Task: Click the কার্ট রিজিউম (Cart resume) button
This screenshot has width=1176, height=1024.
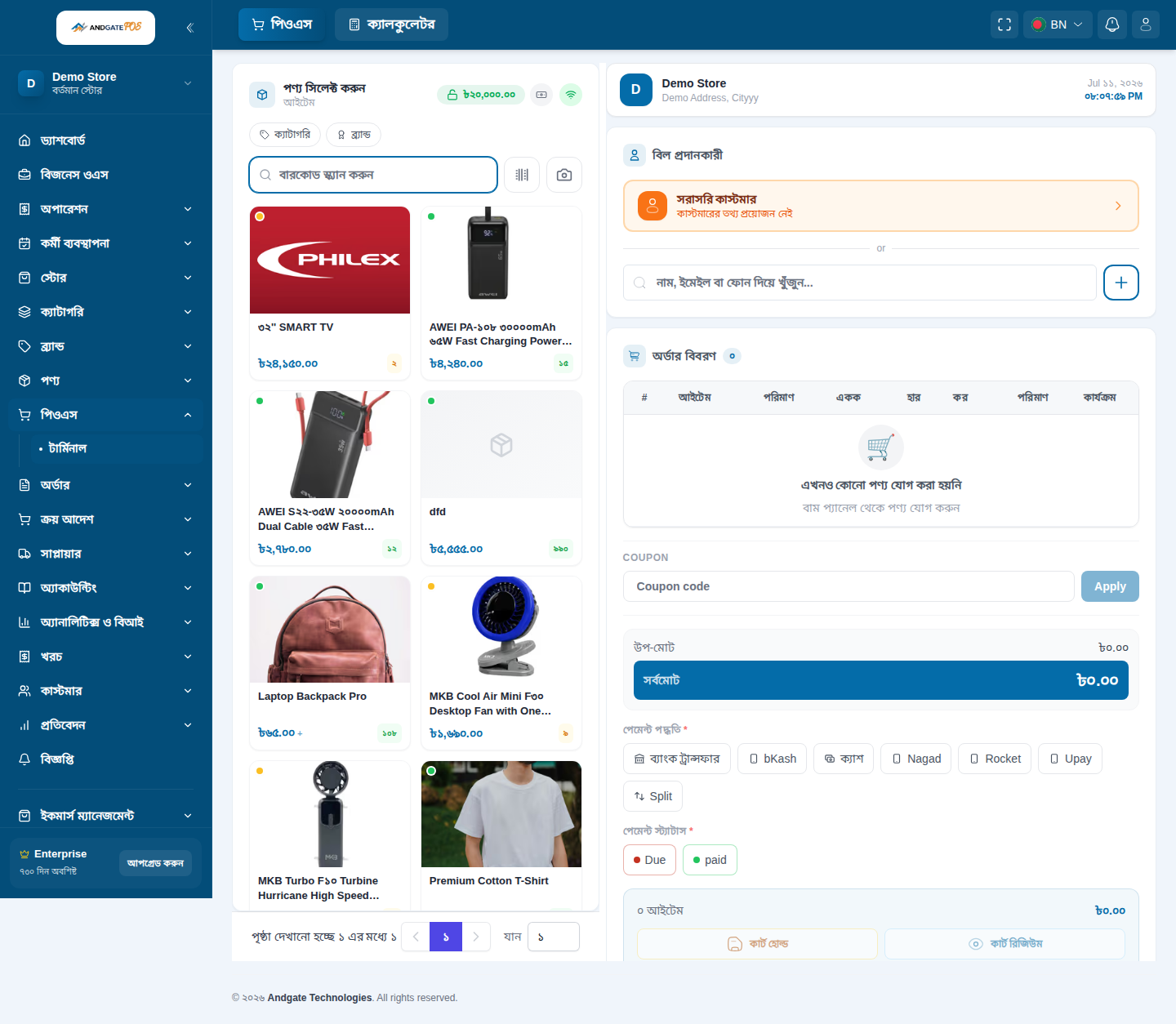Action: pos(1004,944)
